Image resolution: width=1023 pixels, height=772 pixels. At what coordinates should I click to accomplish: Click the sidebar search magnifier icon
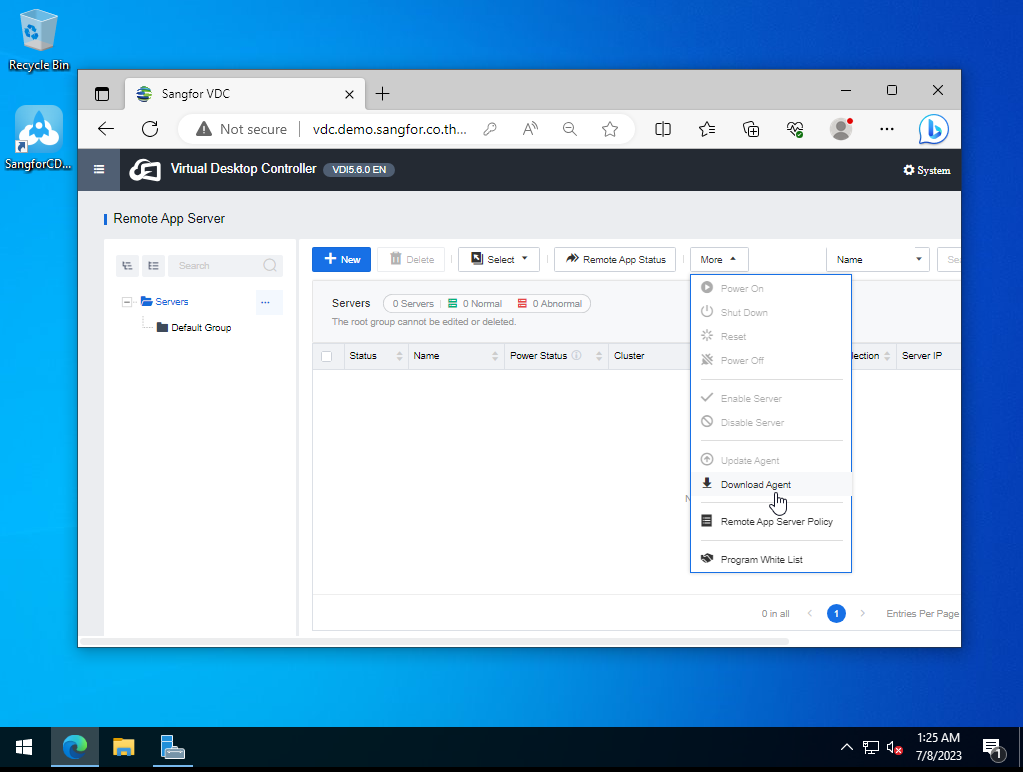(x=269, y=265)
